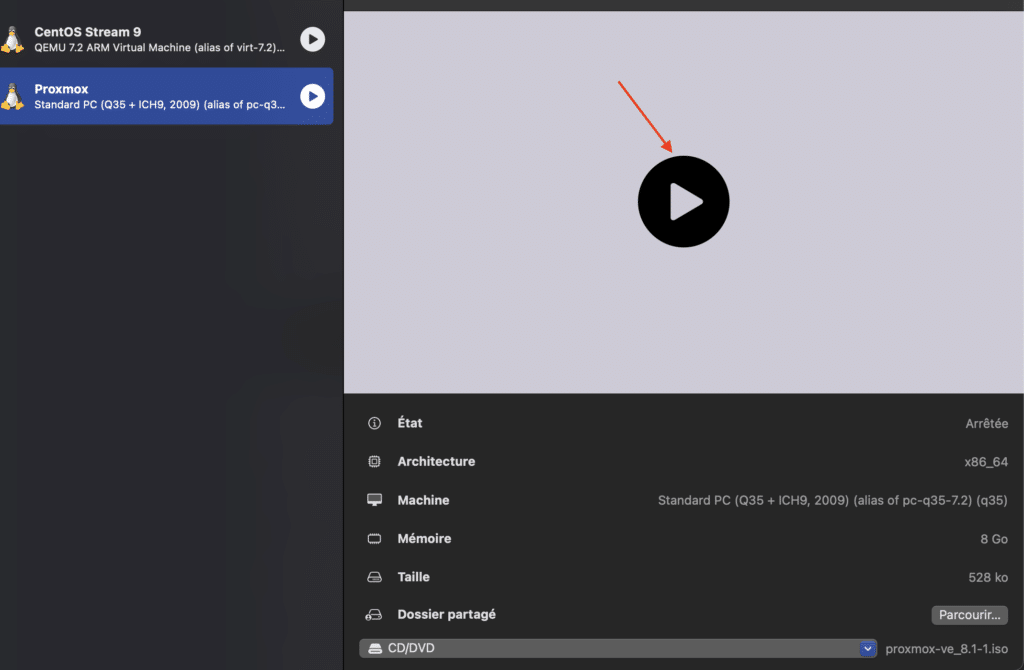
Task: Click the Machine monitor icon
Action: [x=374, y=500]
